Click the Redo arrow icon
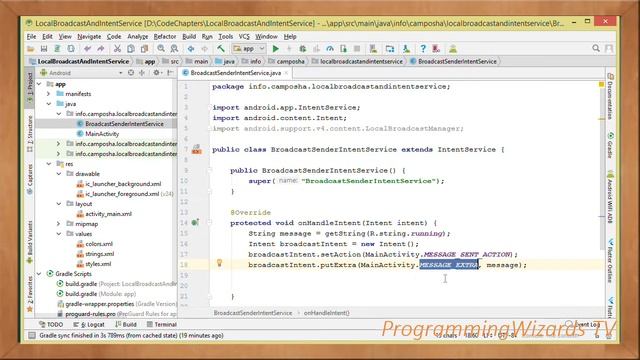This screenshot has height=360, width=640. coord(100,49)
